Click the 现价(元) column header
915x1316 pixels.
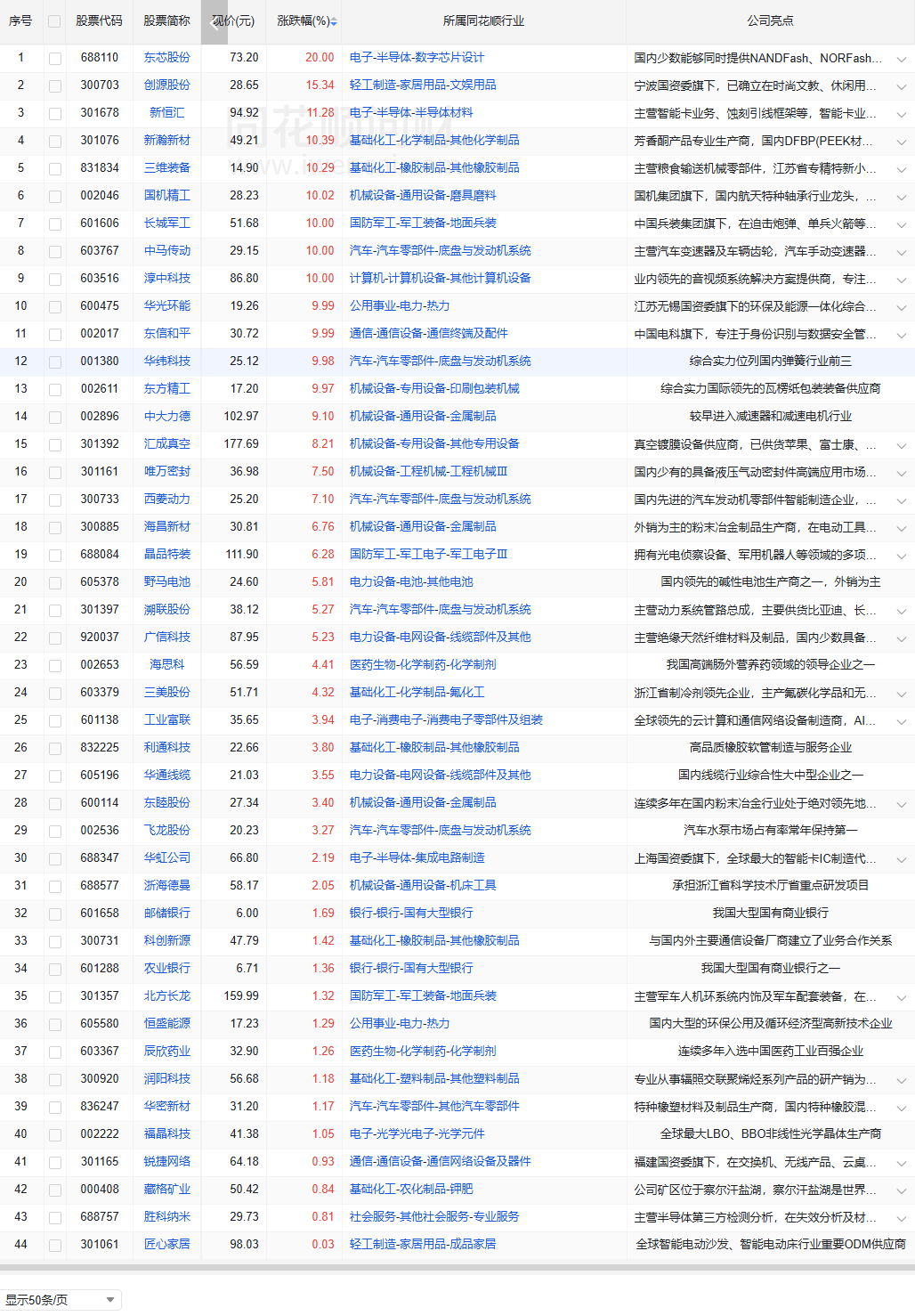click(x=234, y=20)
